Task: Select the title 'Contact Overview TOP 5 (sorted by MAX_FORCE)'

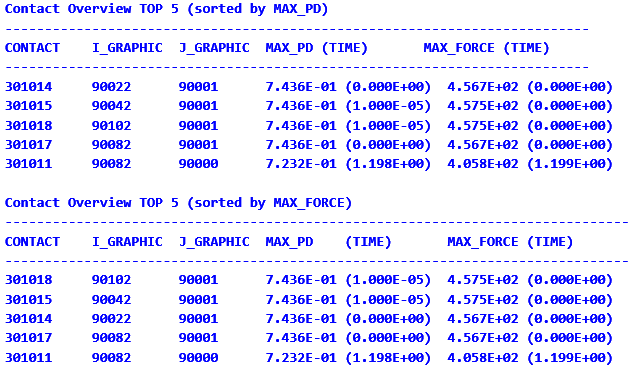Action: (178, 203)
